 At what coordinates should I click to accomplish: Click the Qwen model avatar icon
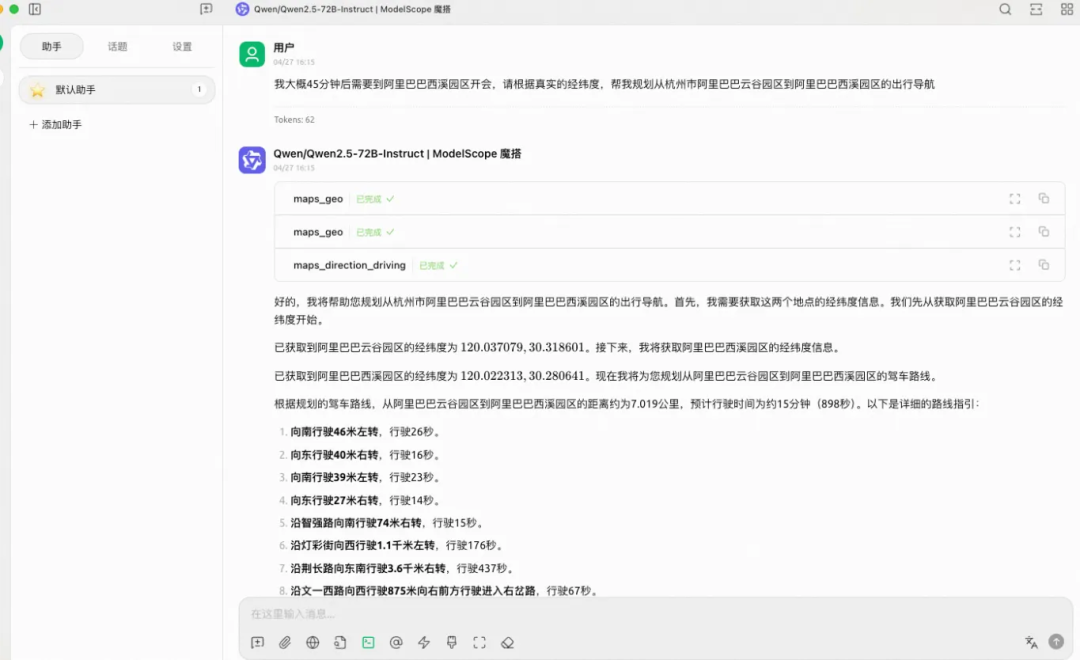pos(252,160)
